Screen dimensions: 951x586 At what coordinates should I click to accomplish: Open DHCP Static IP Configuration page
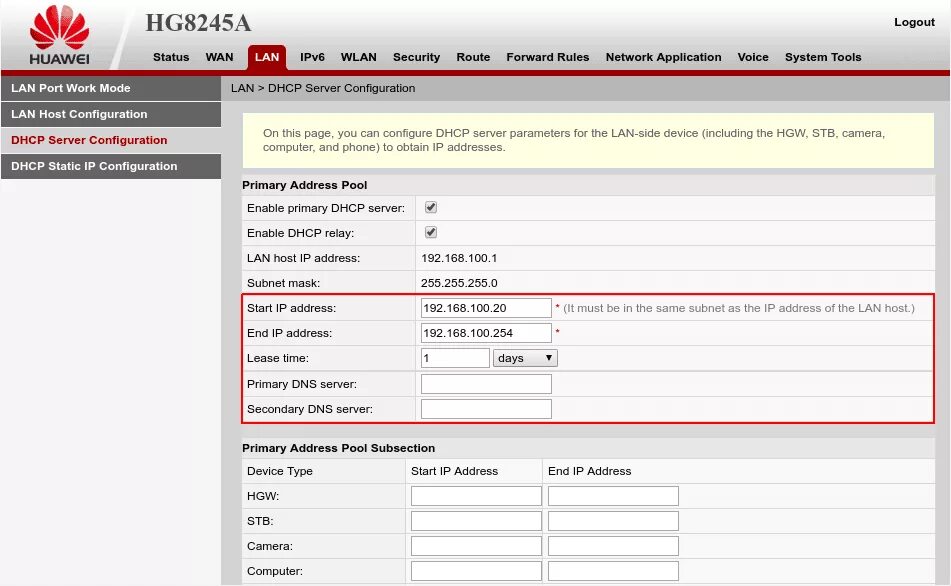pyautogui.click(x=111, y=166)
